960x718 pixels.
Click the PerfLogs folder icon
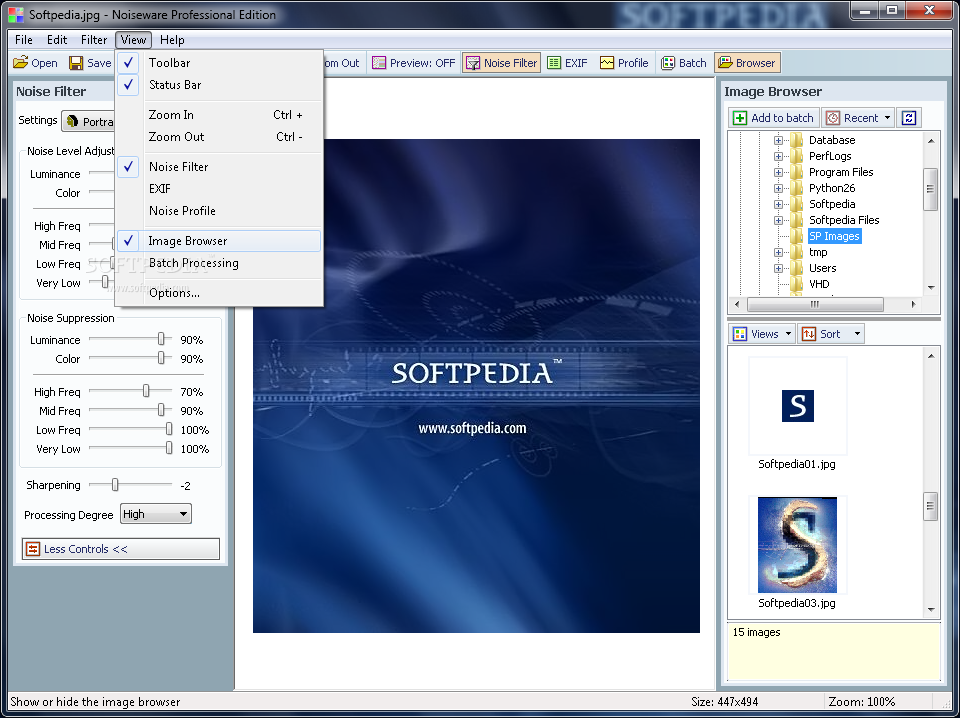pos(796,156)
